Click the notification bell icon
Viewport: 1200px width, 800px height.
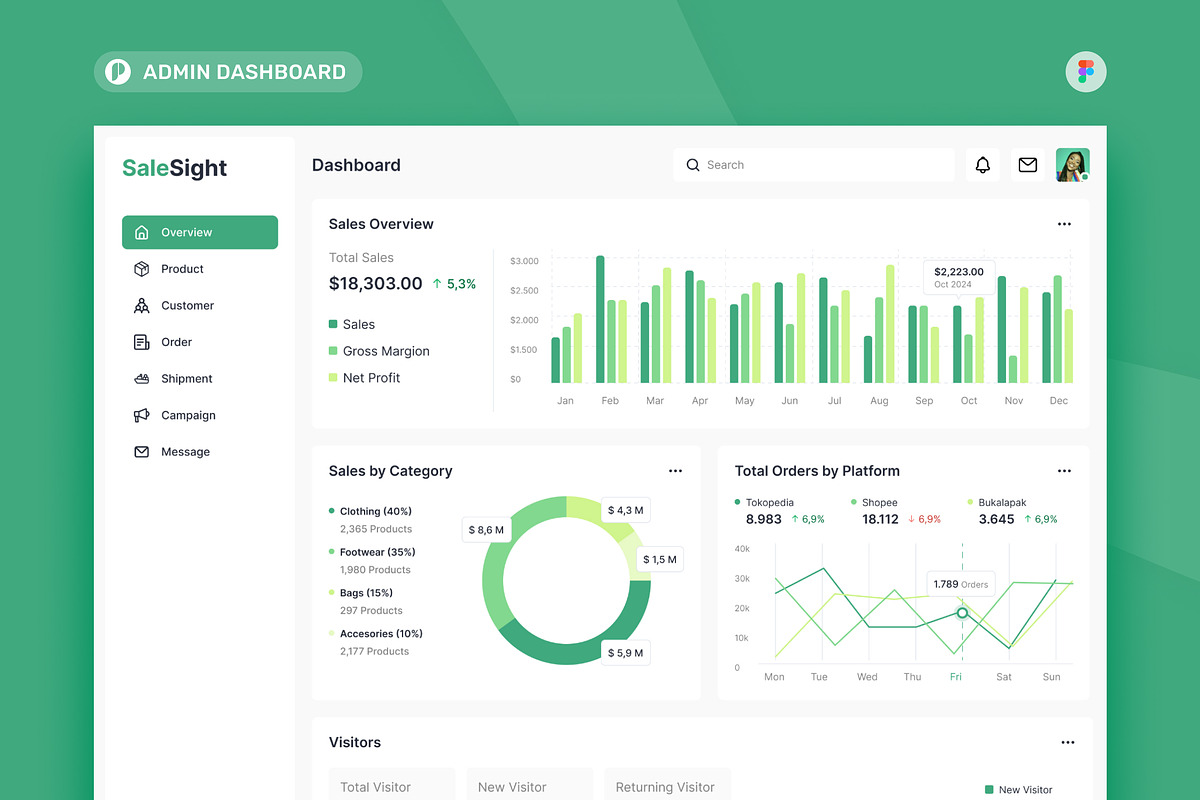(x=983, y=165)
